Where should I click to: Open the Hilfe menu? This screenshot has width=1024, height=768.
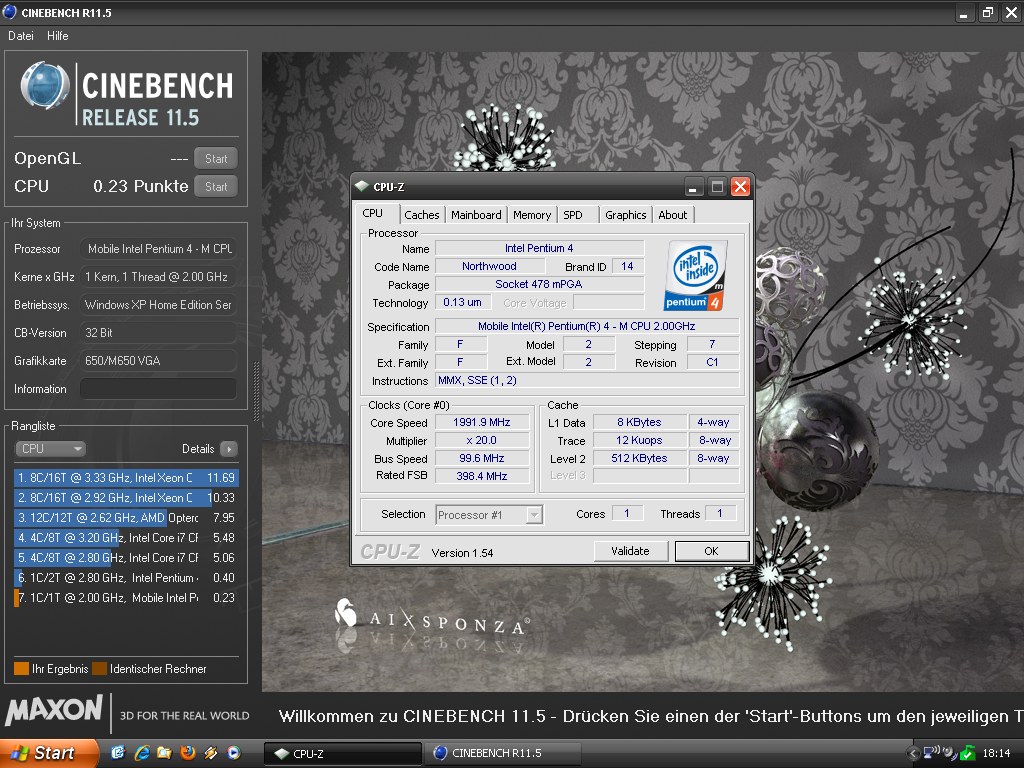[58, 36]
